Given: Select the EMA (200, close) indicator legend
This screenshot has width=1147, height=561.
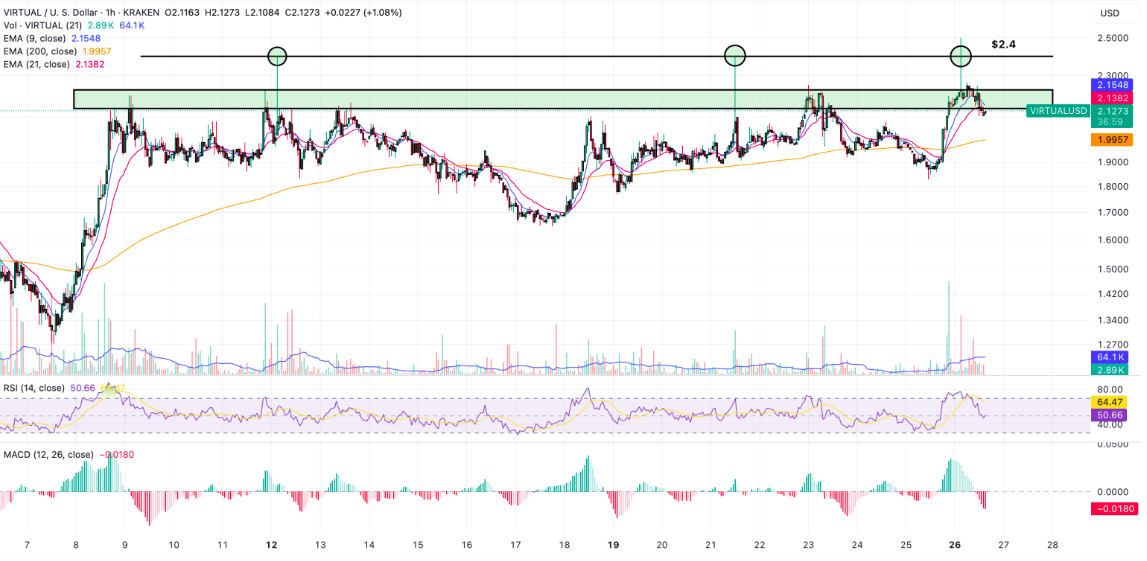Looking at the screenshot, I should (x=38, y=51).
